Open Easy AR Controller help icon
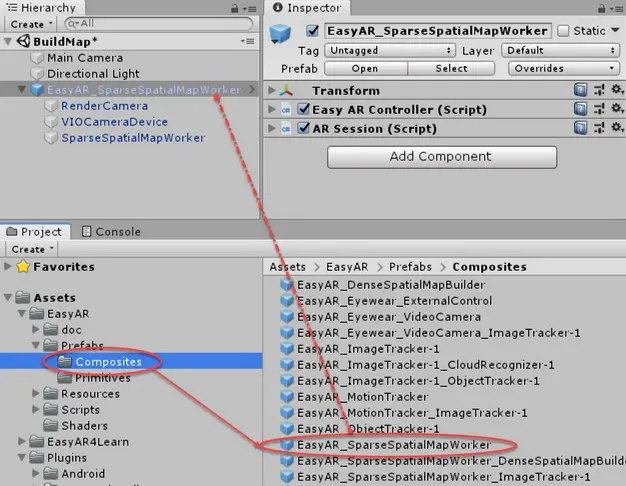Screen dimensions: 626x486 [580, 109]
